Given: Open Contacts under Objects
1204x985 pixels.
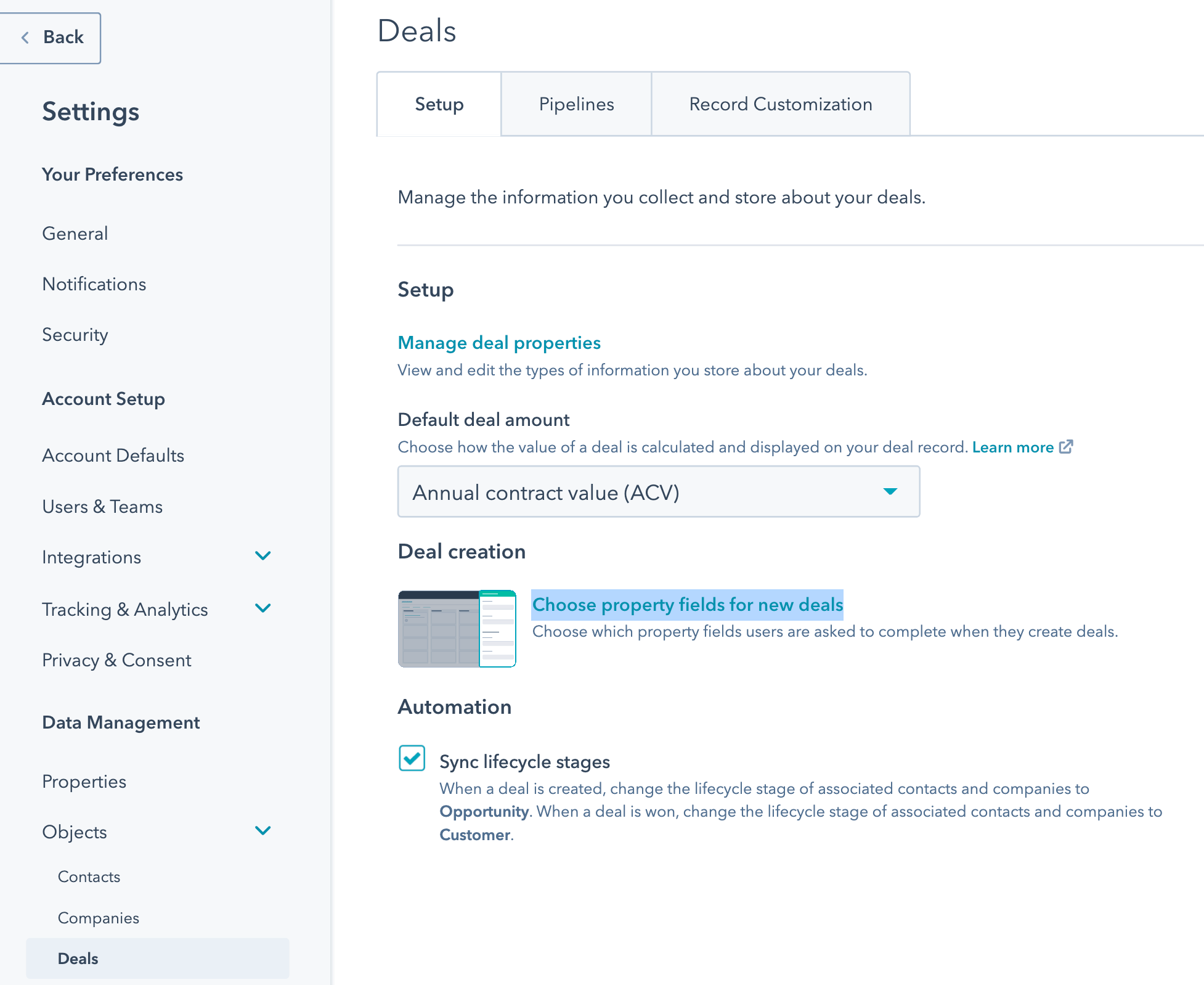Looking at the screenshot, I should (x=89, y=877).
